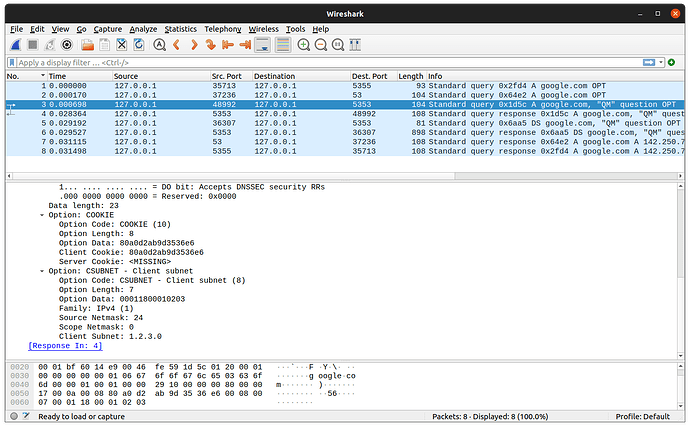Zoom in the main window text
The width and height of the screenshot is (690, 426).
[304, 45]
